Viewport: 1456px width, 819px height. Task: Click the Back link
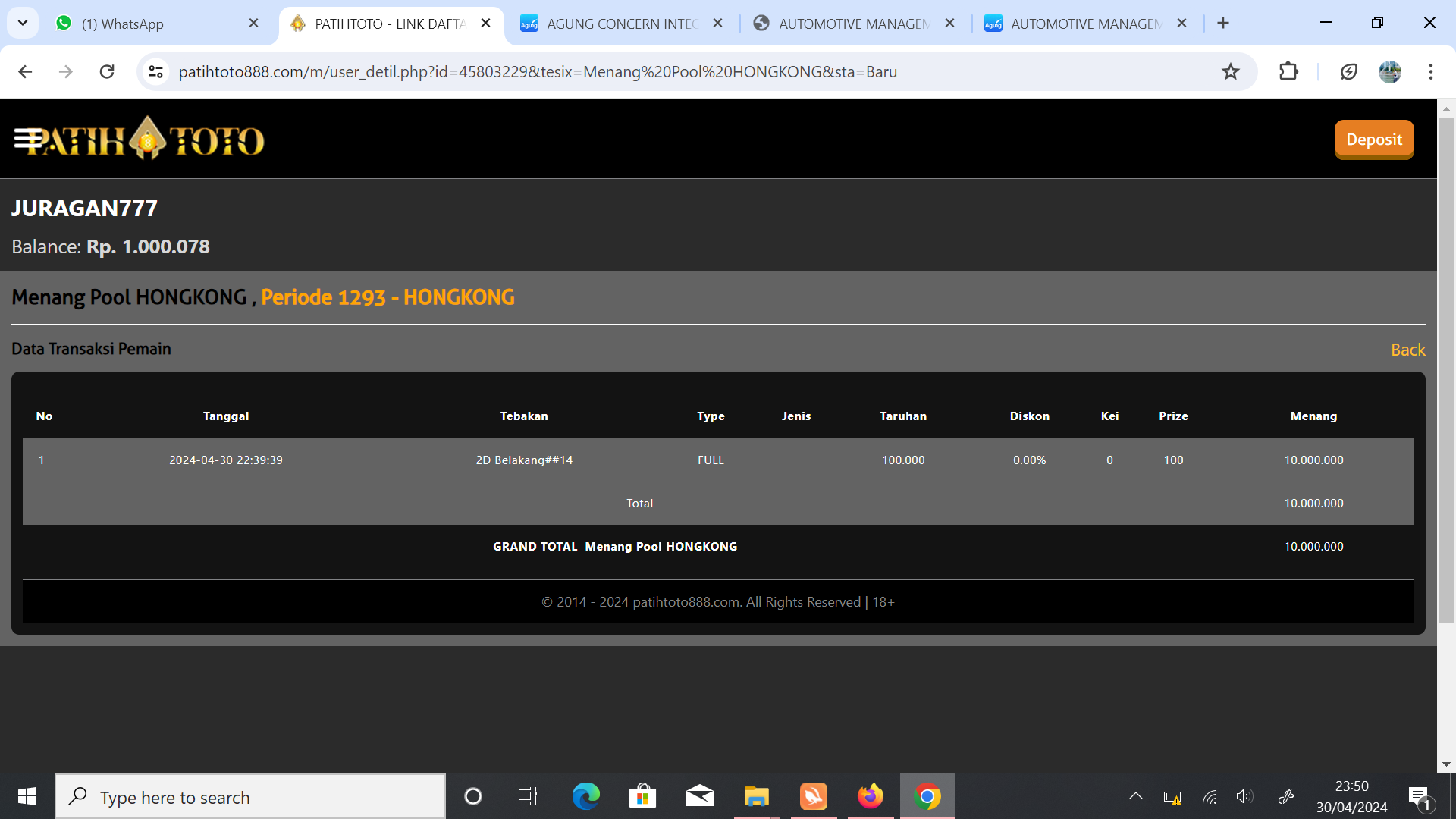click(1407, 350)
